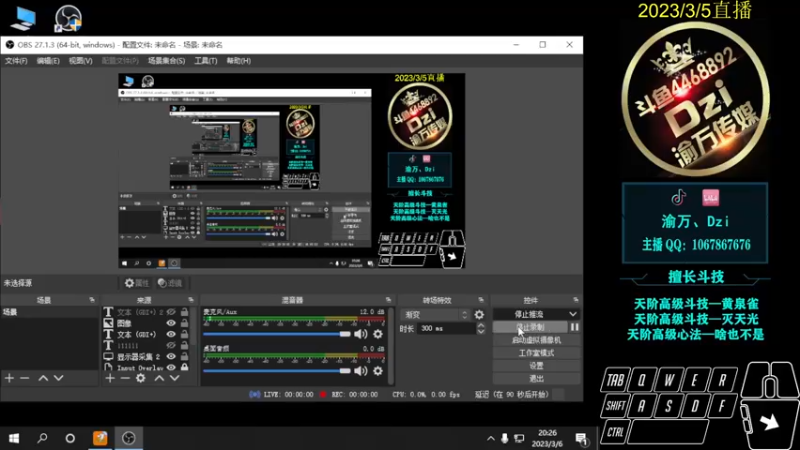
Task: Open the OBS Studio desktop shortcut
Action: point(68,18)
